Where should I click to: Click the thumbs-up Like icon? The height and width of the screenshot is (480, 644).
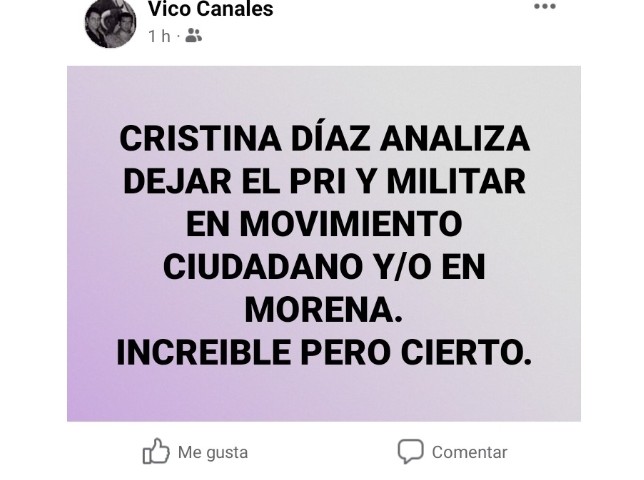(156, 451)
